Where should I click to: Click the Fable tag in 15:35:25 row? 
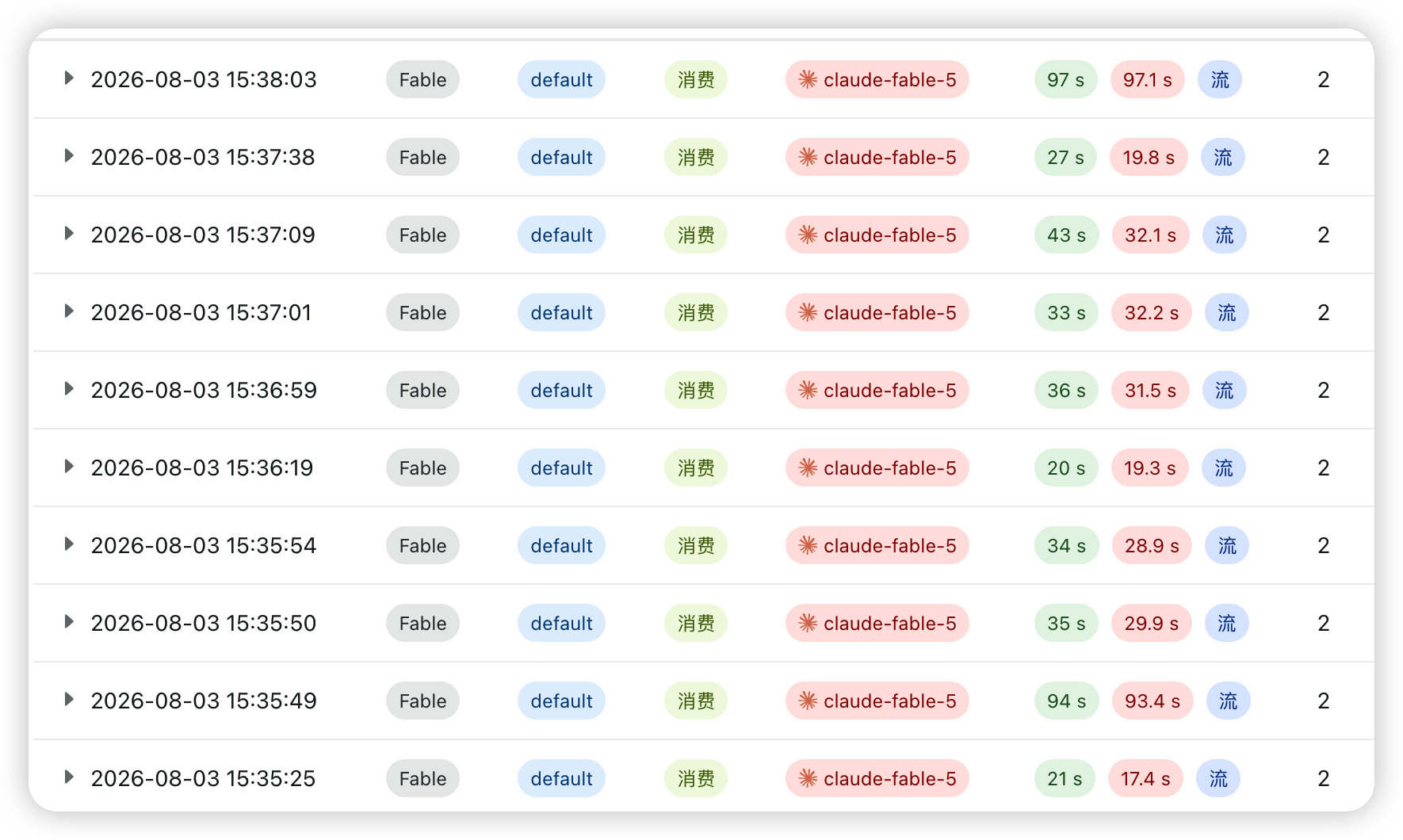(422, 779)
